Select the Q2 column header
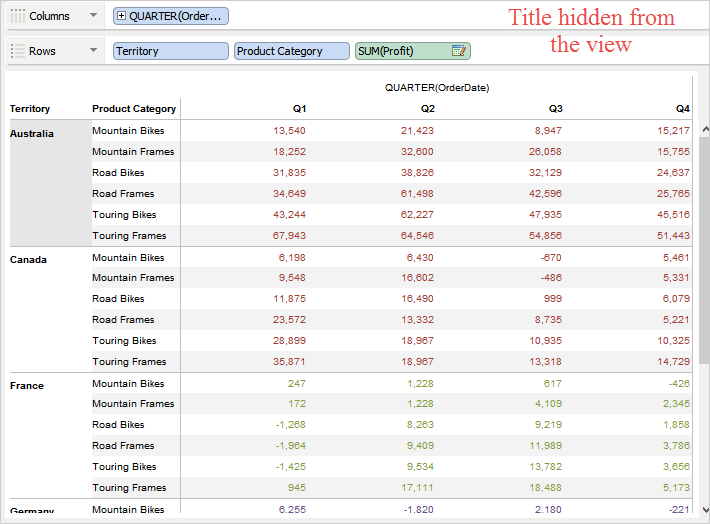The image size is (710, 524). [x=427, y=109]
